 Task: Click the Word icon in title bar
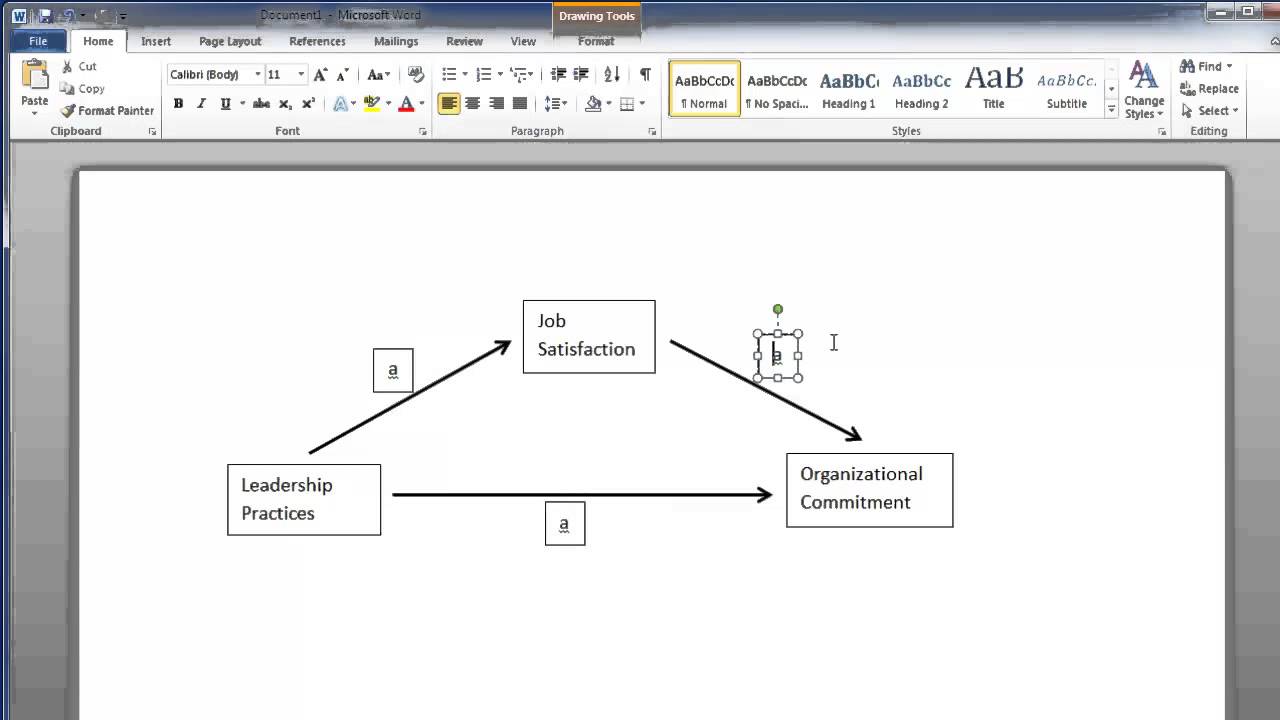[19, 15]
